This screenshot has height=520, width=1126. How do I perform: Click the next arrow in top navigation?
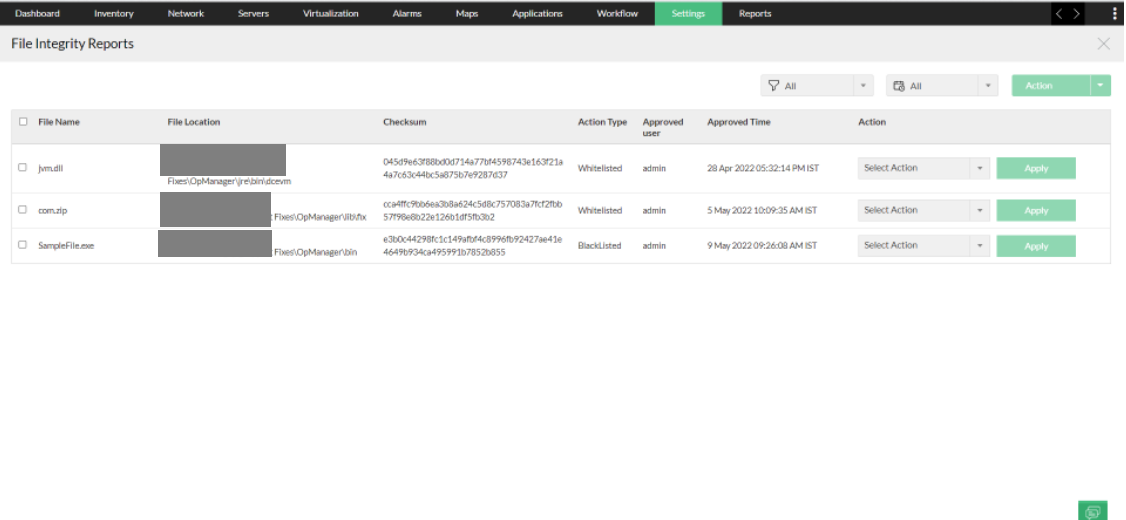point(1076,13)
